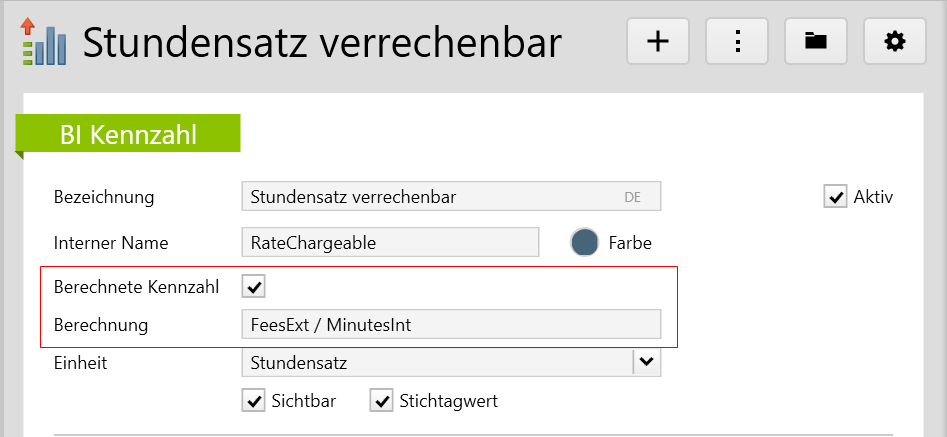Toggle the Sichtbar checkbox
The image size is (947, 437).
(253, 401)
